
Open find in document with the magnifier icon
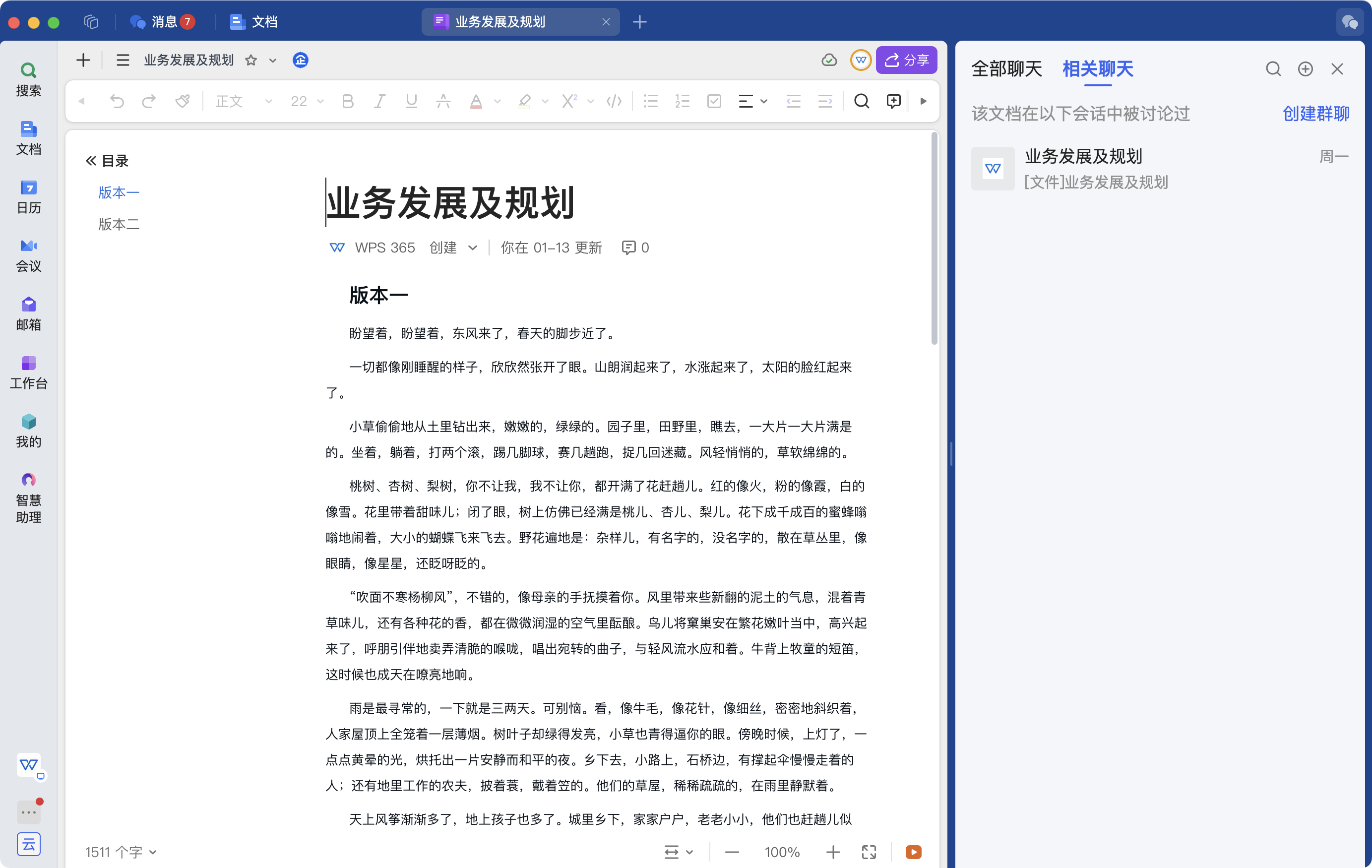pyautogui.click(x=862, y=102)
